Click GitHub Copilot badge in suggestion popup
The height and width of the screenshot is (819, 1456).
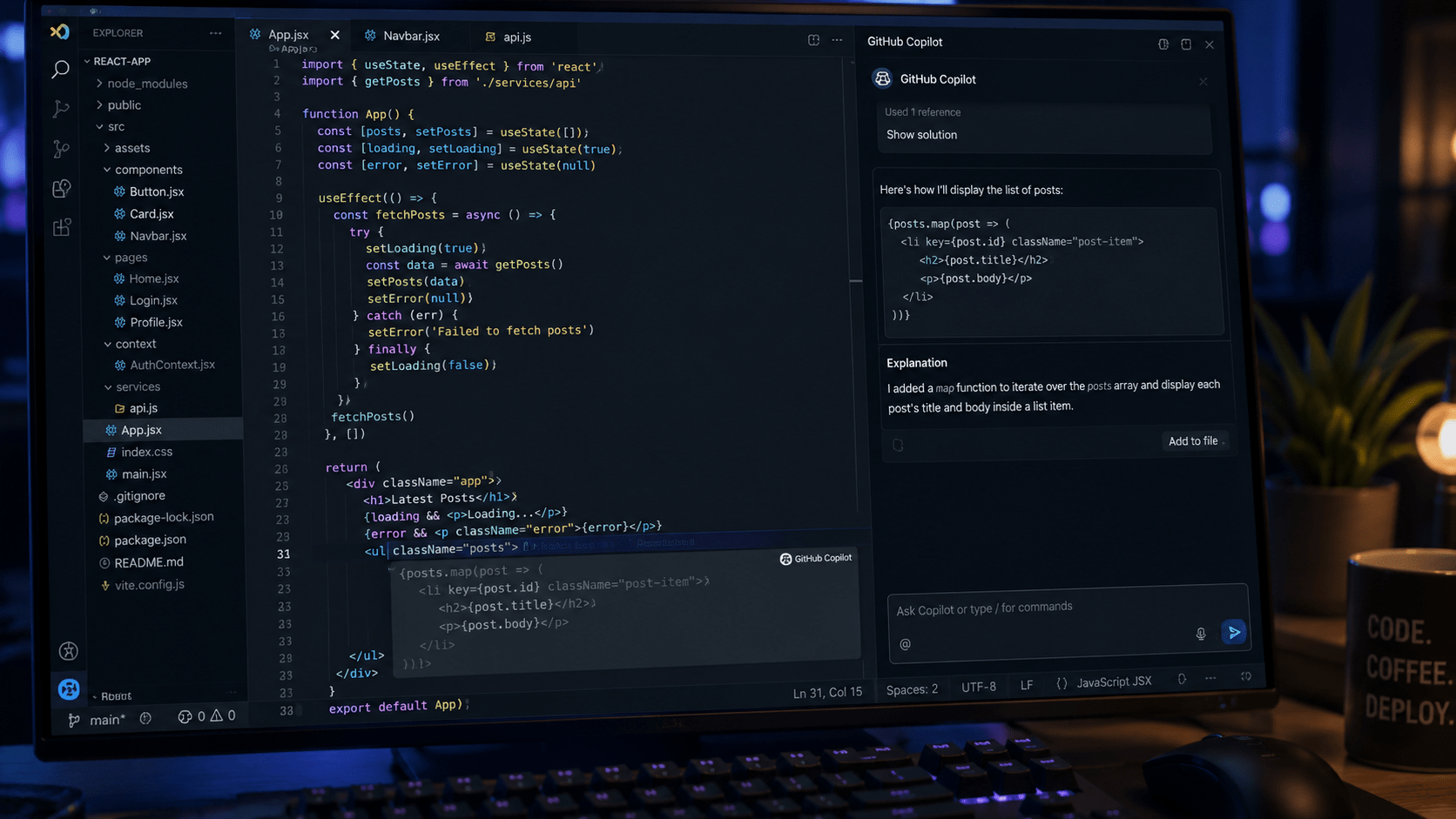click(x=816, y=559)
